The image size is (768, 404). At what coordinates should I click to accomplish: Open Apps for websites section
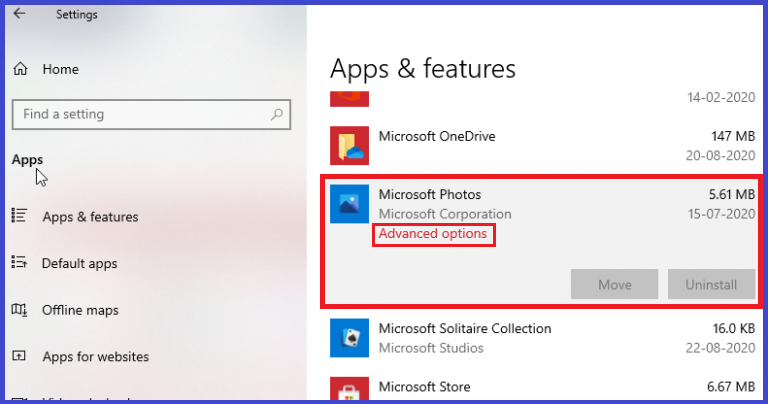(96, 356)
